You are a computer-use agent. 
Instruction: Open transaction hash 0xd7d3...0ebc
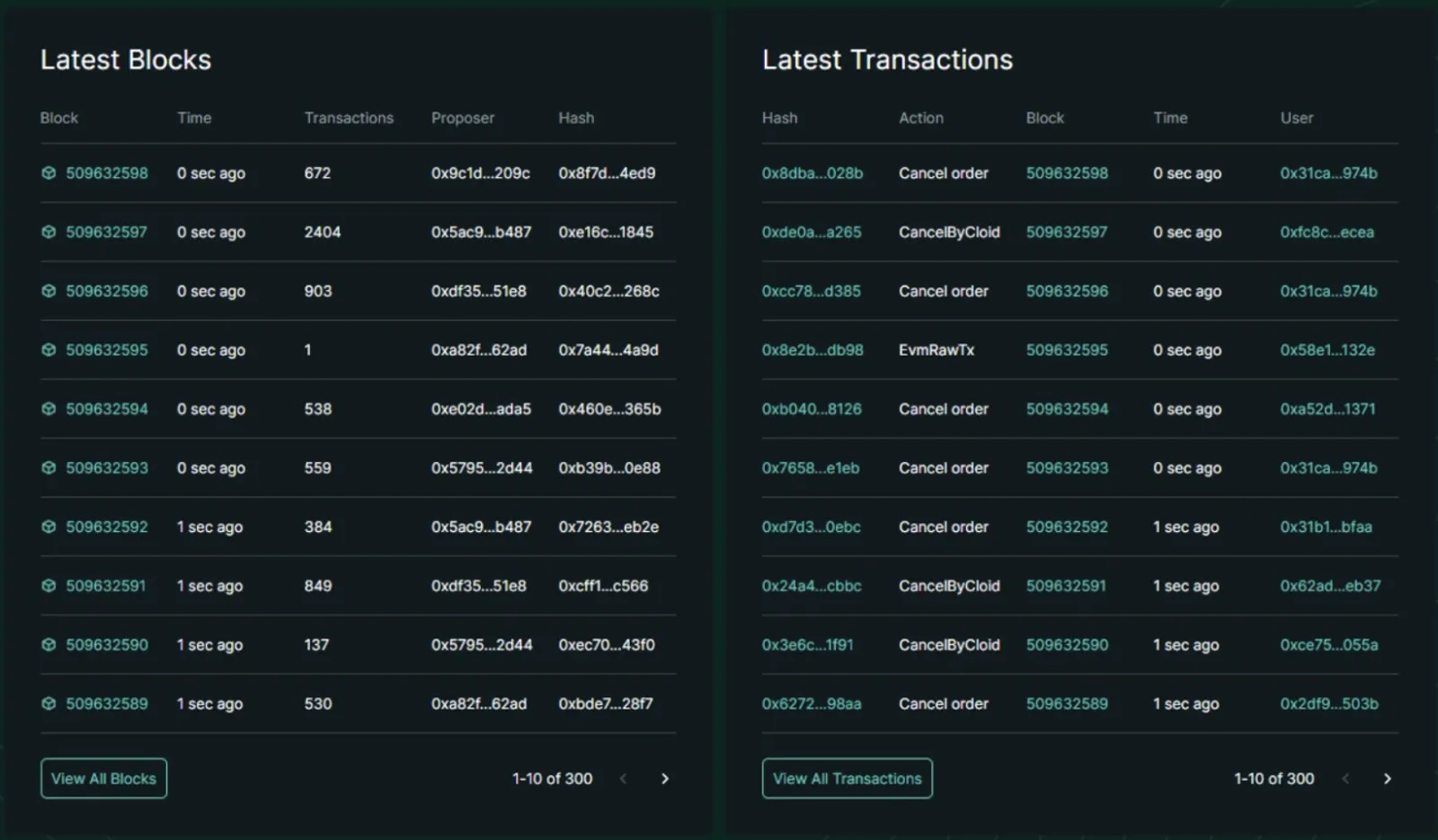pyautogui.click(x=812, y=526)
